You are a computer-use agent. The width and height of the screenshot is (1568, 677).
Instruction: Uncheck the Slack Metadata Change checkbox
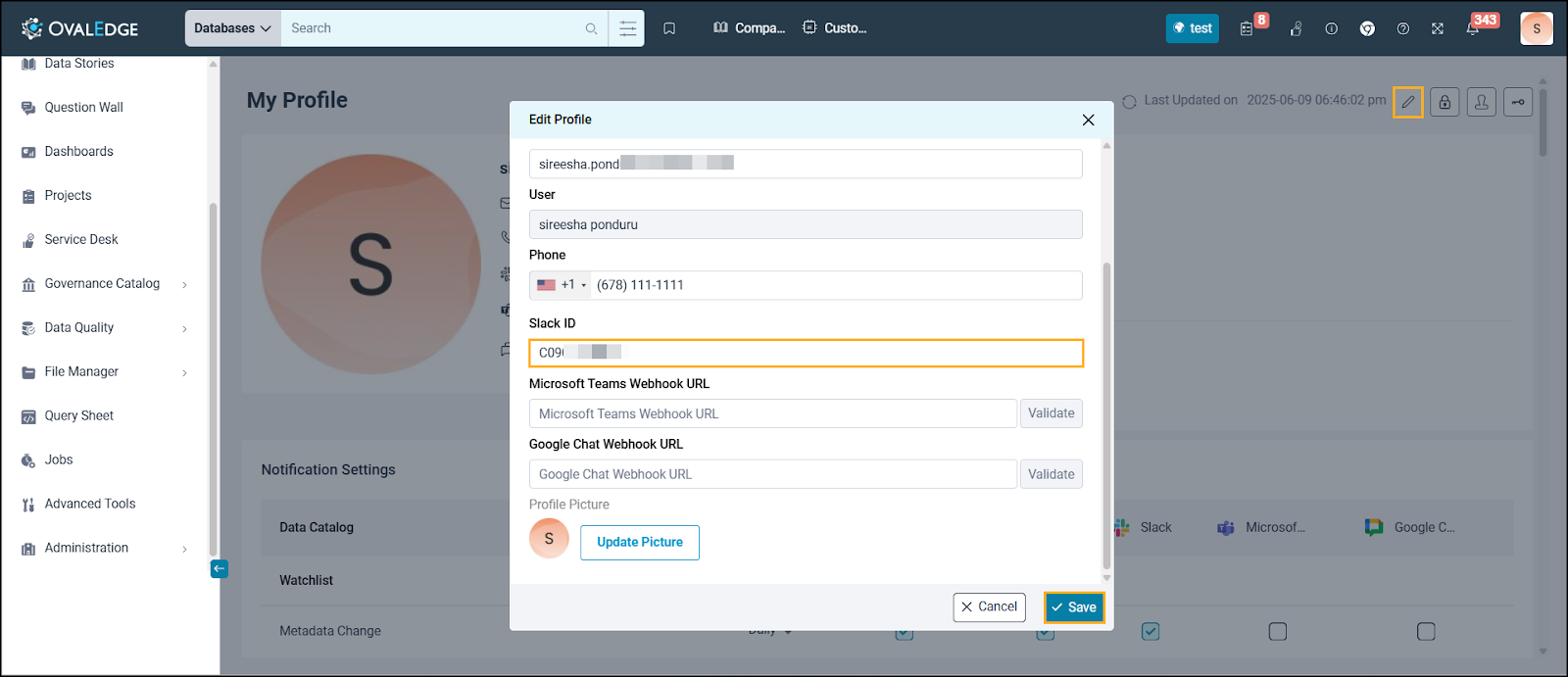(1151, 632)
